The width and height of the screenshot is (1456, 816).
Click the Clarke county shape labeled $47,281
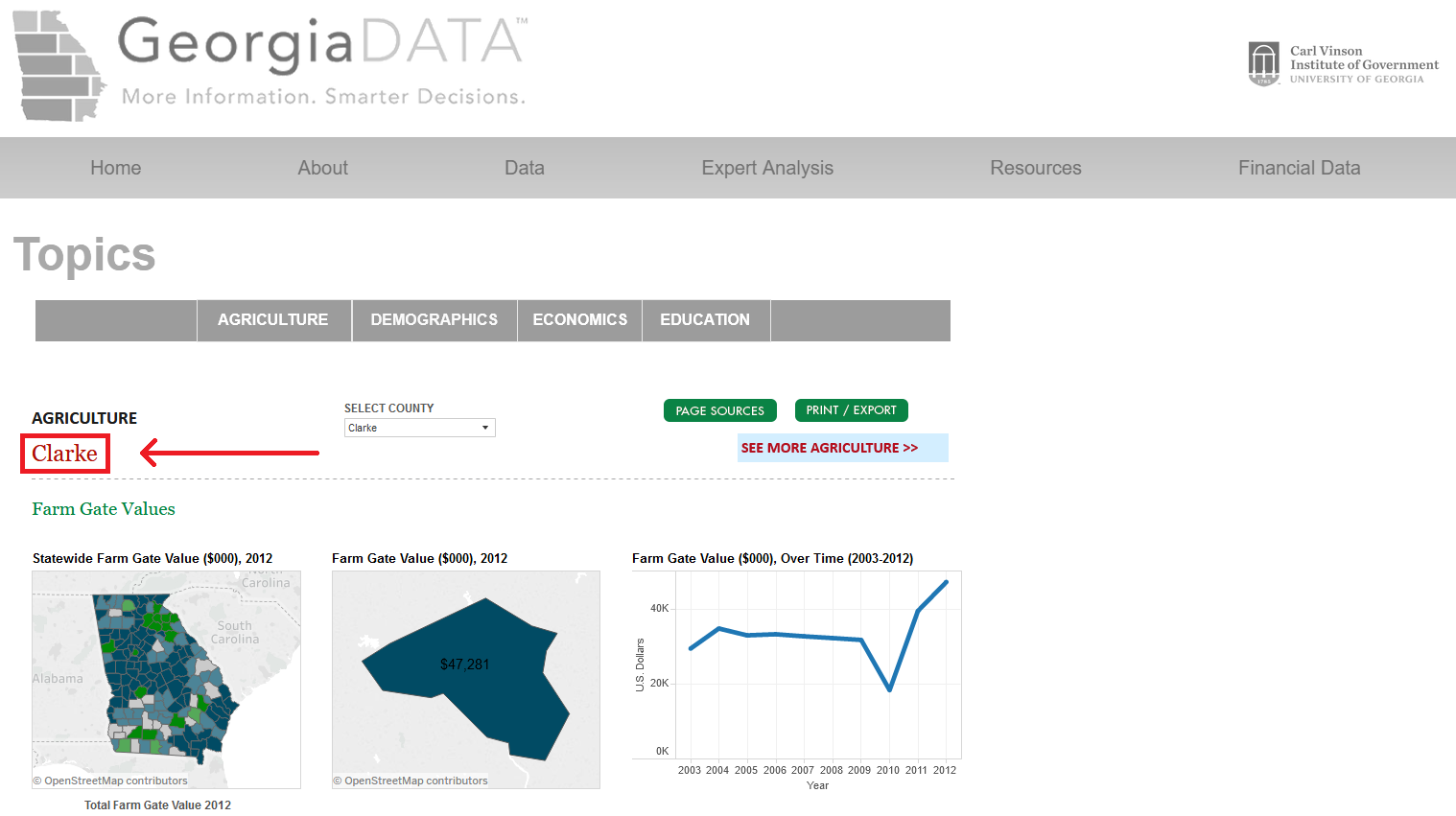pyautogui.click(x=465, y=677)
